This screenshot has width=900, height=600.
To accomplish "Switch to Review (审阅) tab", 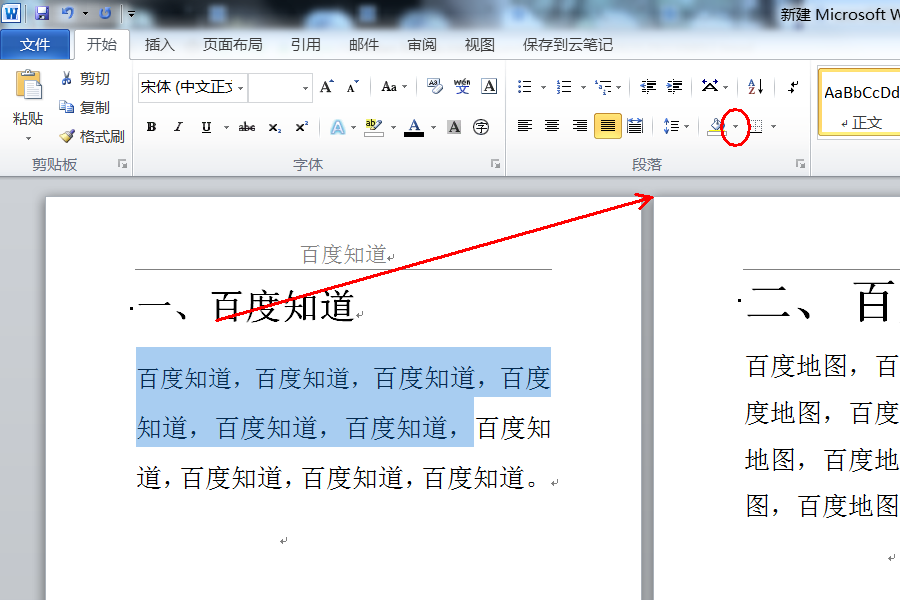I will (x=422, y=45).
